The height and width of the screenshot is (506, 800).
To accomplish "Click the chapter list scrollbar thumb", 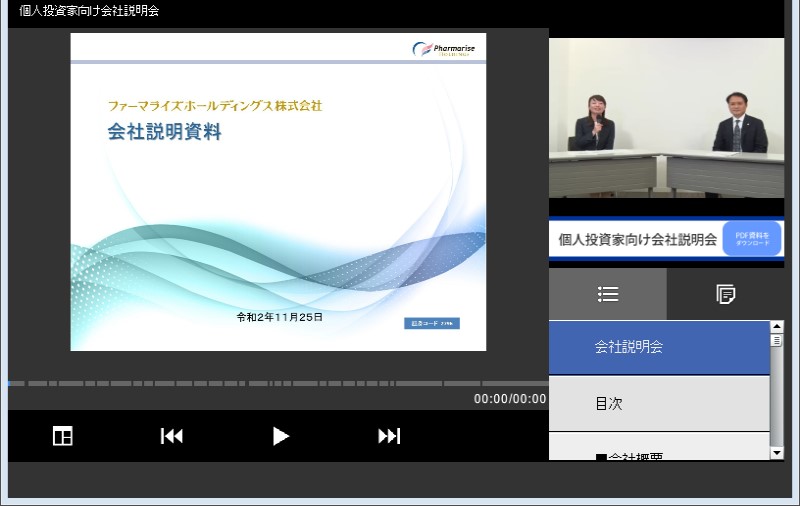I will pyautogui.click(x=777, y=340).
